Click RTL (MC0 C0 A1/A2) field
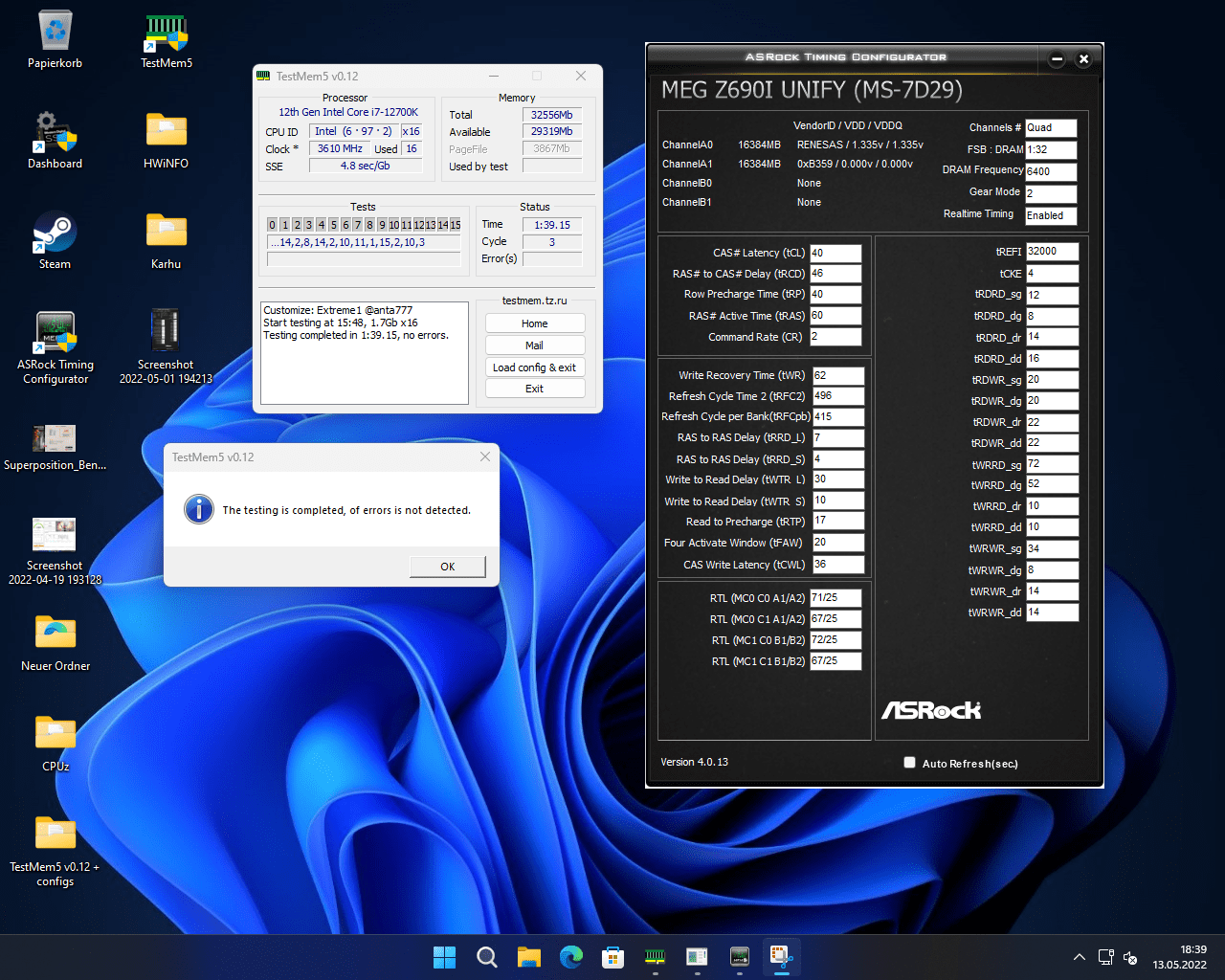1225x980 pixels. tap(835, 597)
